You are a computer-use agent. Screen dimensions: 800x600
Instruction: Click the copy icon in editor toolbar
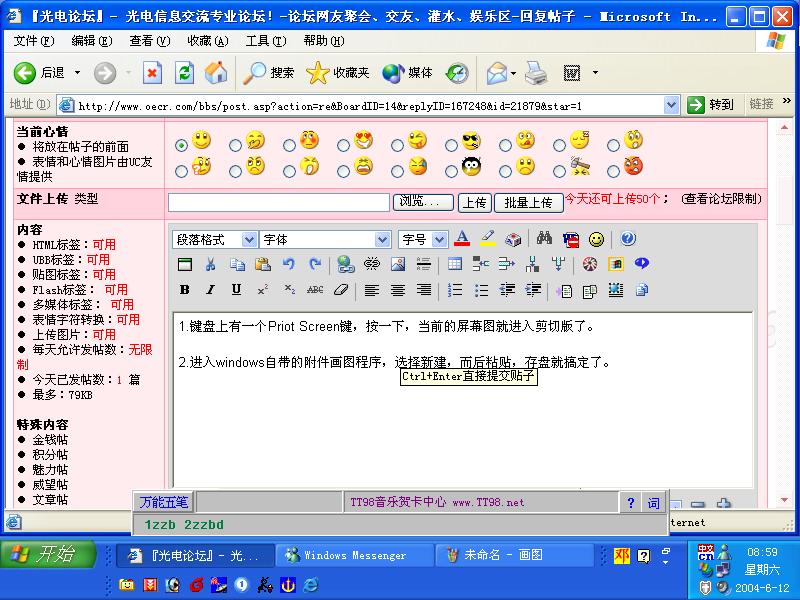coord(237,264)
